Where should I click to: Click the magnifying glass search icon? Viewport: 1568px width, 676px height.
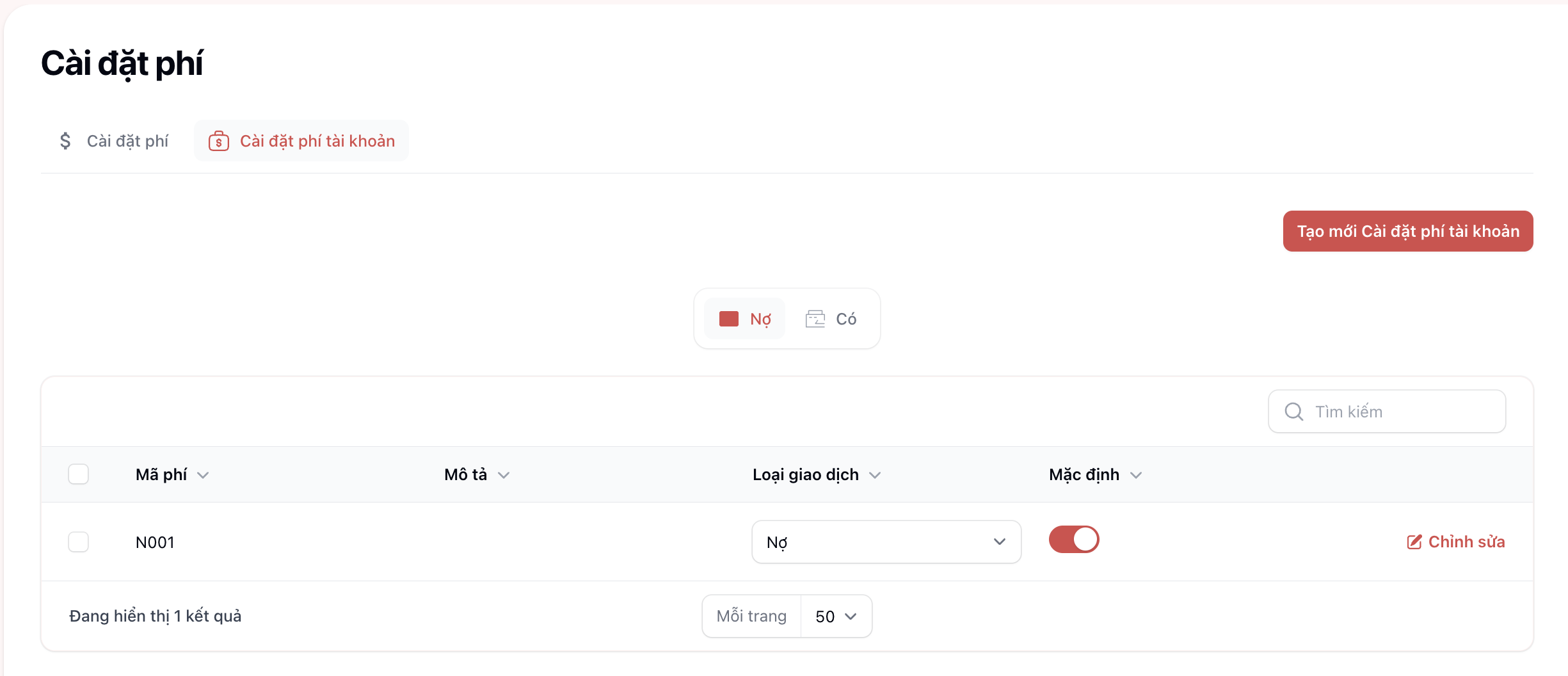point(1293,412)
